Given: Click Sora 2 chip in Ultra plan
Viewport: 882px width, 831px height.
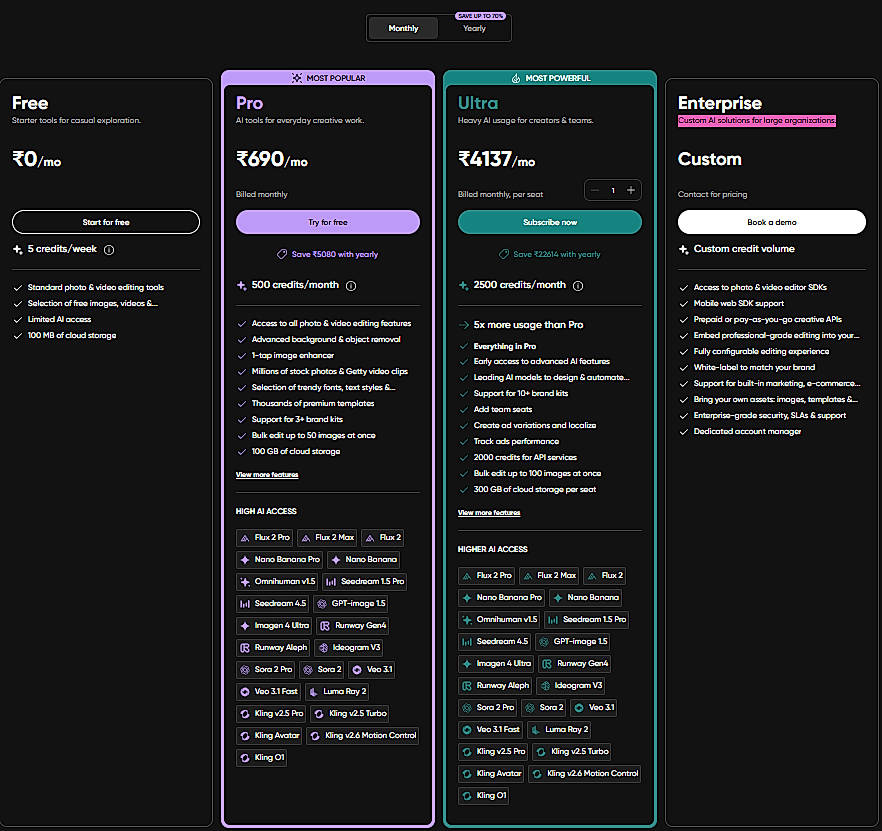Looking at the screenshot, I should coord(543,707).
